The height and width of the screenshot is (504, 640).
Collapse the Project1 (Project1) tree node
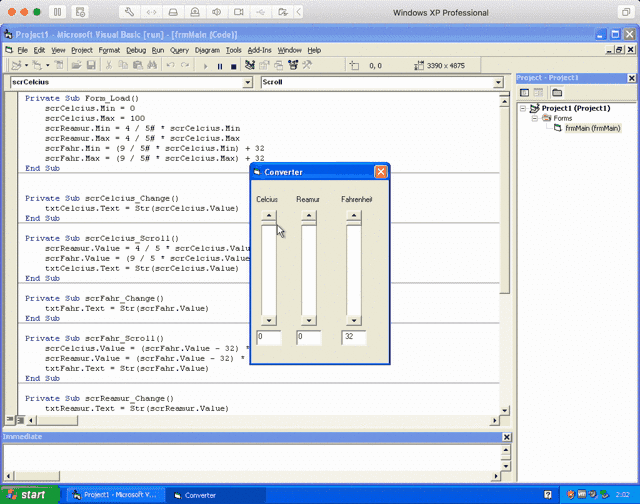pyautogui.click(x=523, y=109)
